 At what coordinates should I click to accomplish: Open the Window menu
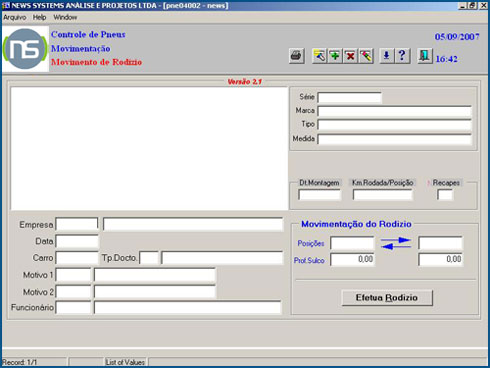65,17
